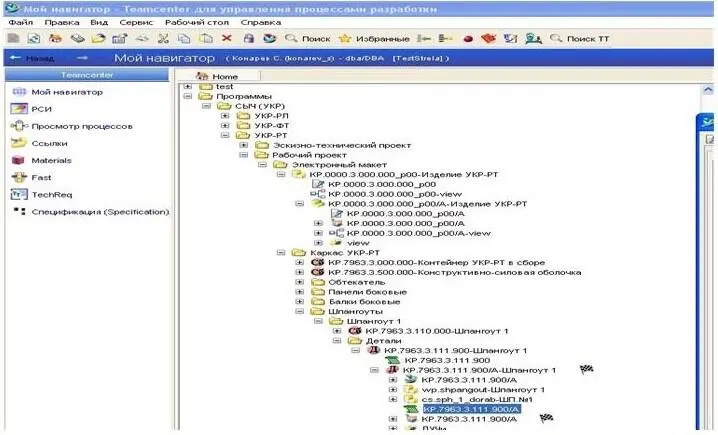This screenshot has width=718, height=435.
Task: Select КР.7963.3.110.000-Шпангоут 1 item
Action: pos(437,331)
